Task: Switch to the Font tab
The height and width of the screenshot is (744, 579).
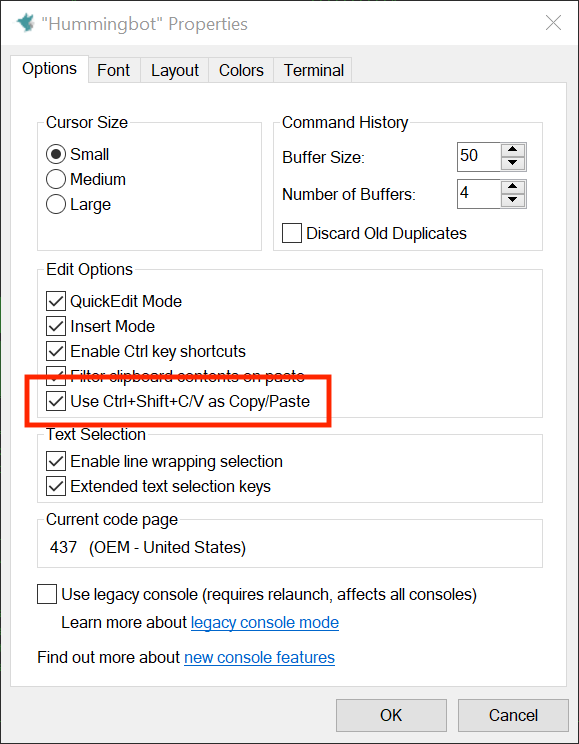Action: click(x=114, y=70)
